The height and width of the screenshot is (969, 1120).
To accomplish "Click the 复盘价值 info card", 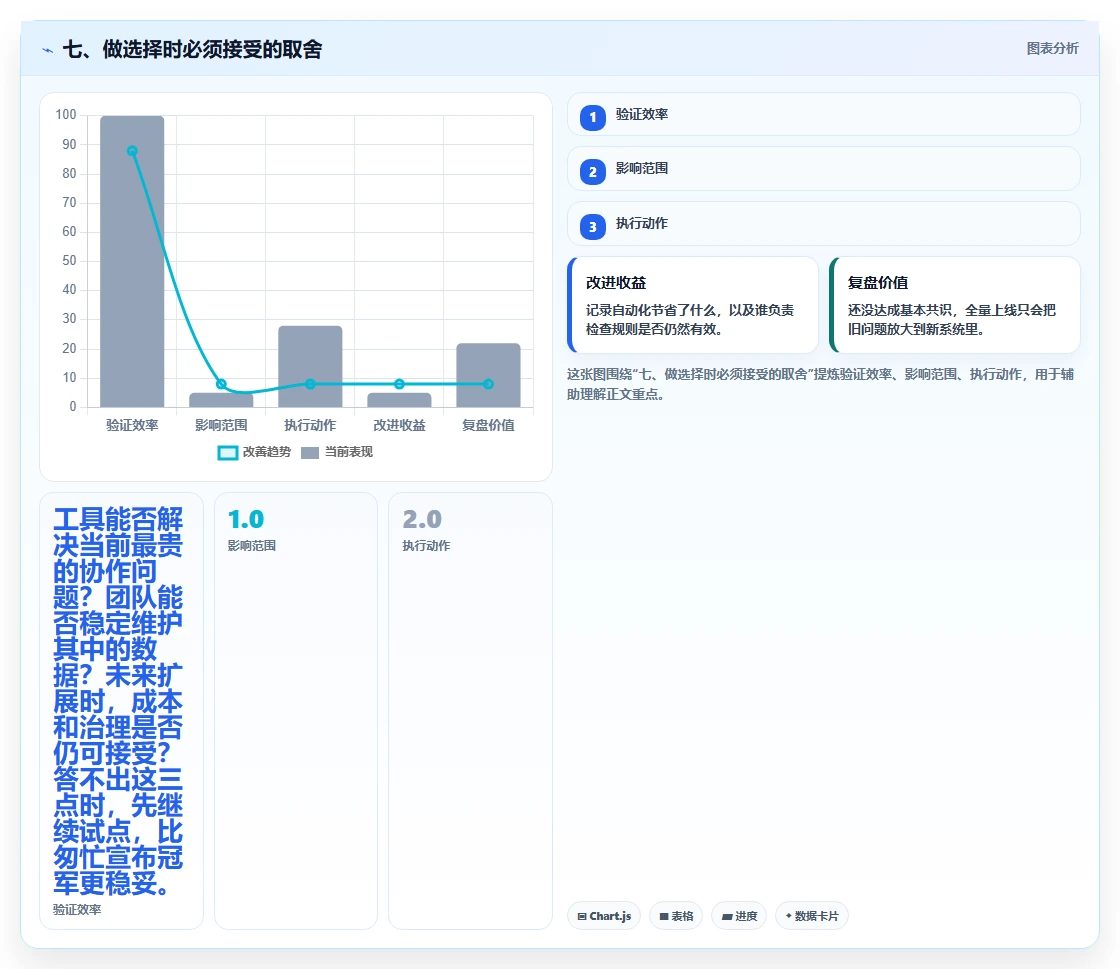I will [954, 305].
